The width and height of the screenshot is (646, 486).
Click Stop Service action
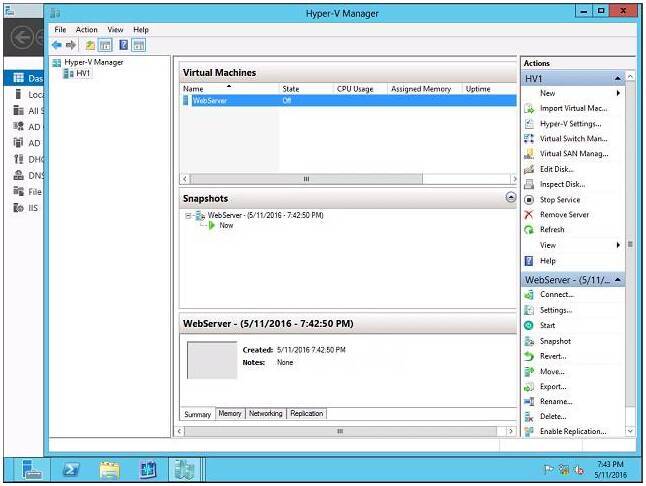(x=559, y=200)
